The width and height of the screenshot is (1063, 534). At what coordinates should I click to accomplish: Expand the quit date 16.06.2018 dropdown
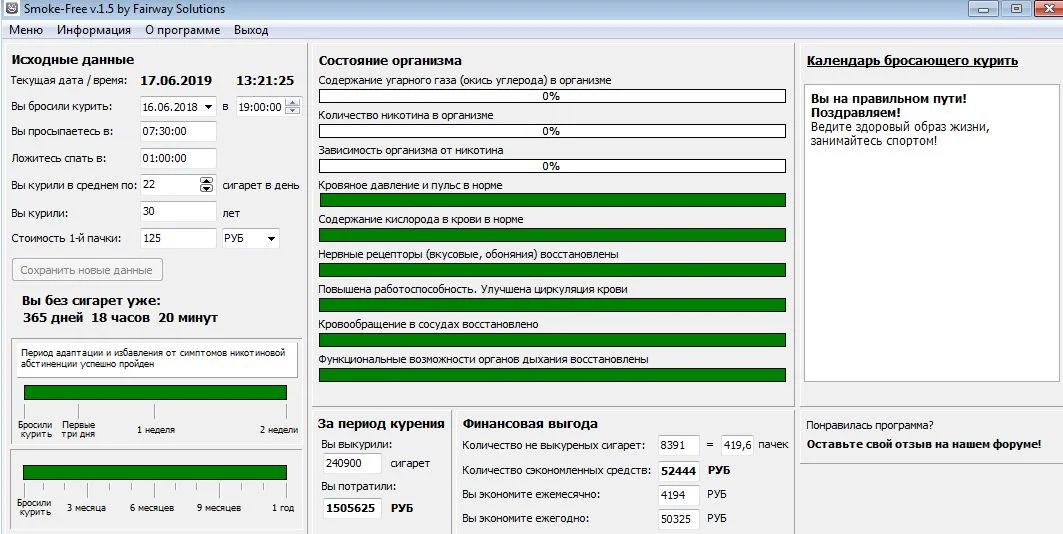pyautogui.click(x=208, y=107)
